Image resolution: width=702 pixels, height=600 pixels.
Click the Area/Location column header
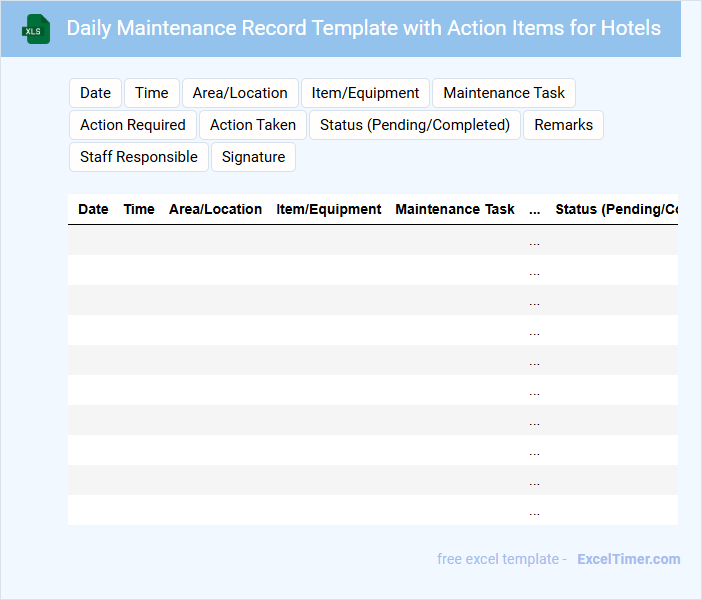click(215, 209)
